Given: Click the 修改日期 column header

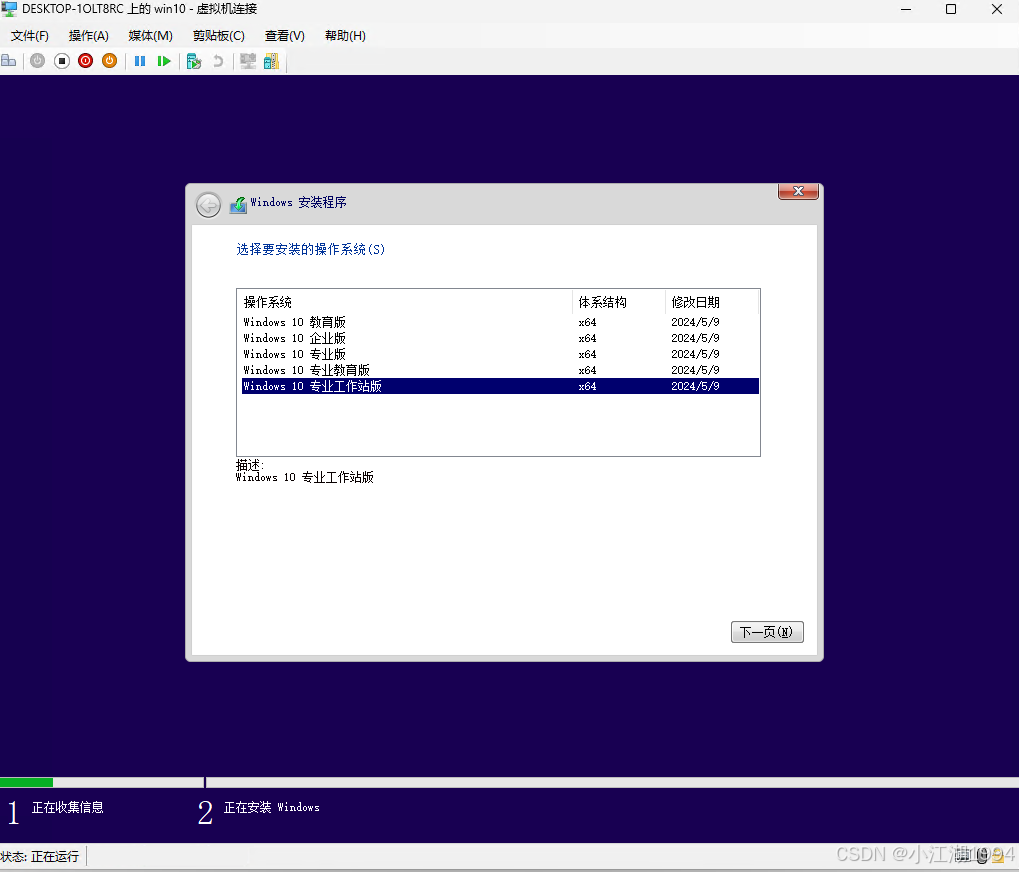Looking at the screenshot, I should tap(712, 302).
